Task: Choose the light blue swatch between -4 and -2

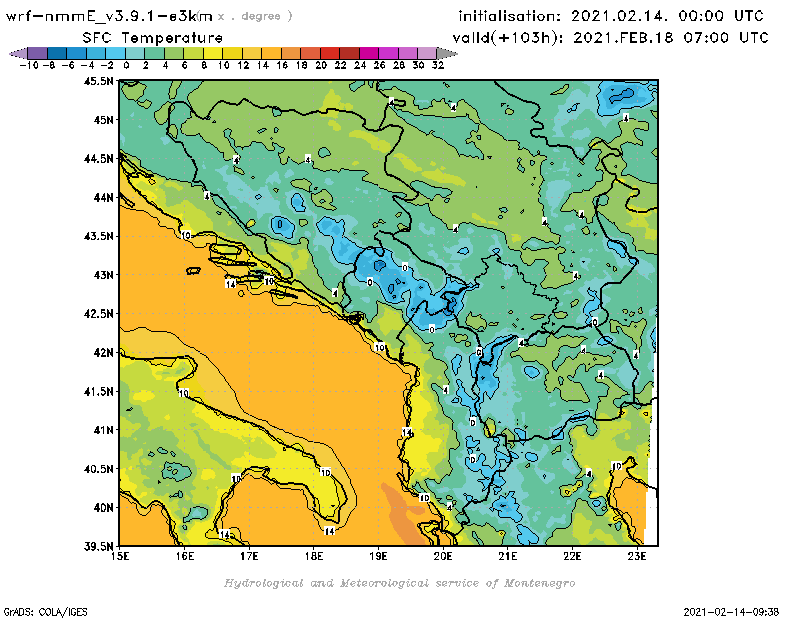Action: pyautogui.click(x=96, y=53)
